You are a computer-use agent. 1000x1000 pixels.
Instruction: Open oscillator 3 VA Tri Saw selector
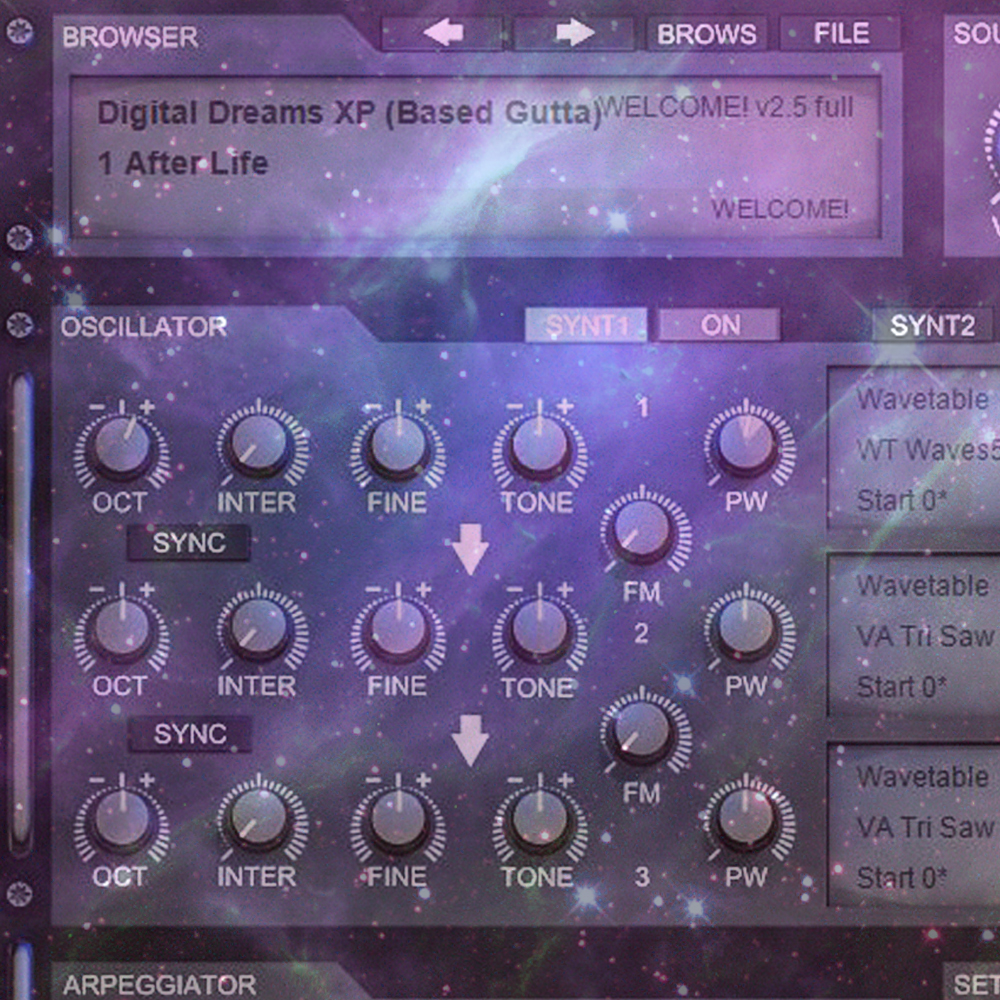coord(925,827)
